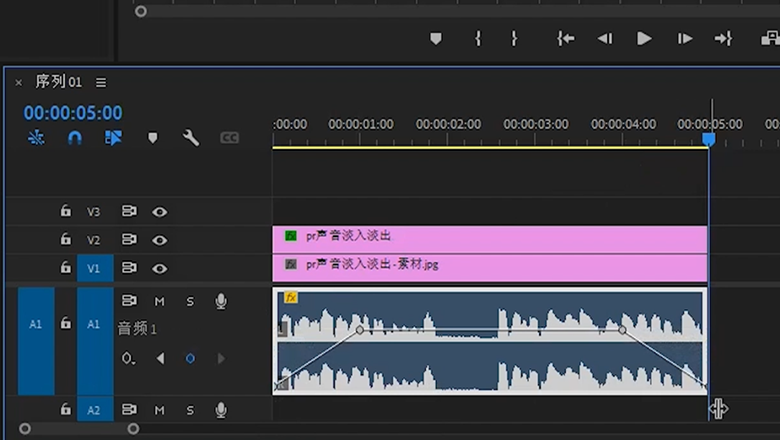The image size is (780, 440).
Task: Toggle sync lock for A1
Action: (129, 300)
